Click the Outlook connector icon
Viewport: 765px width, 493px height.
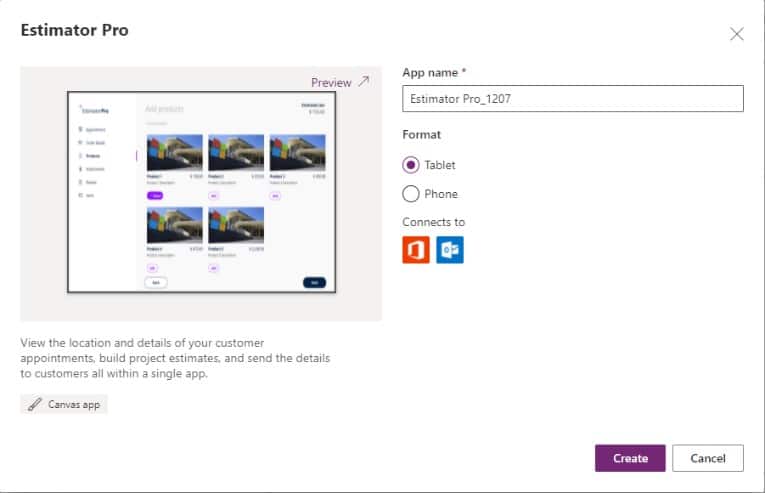tap(450, 249)
